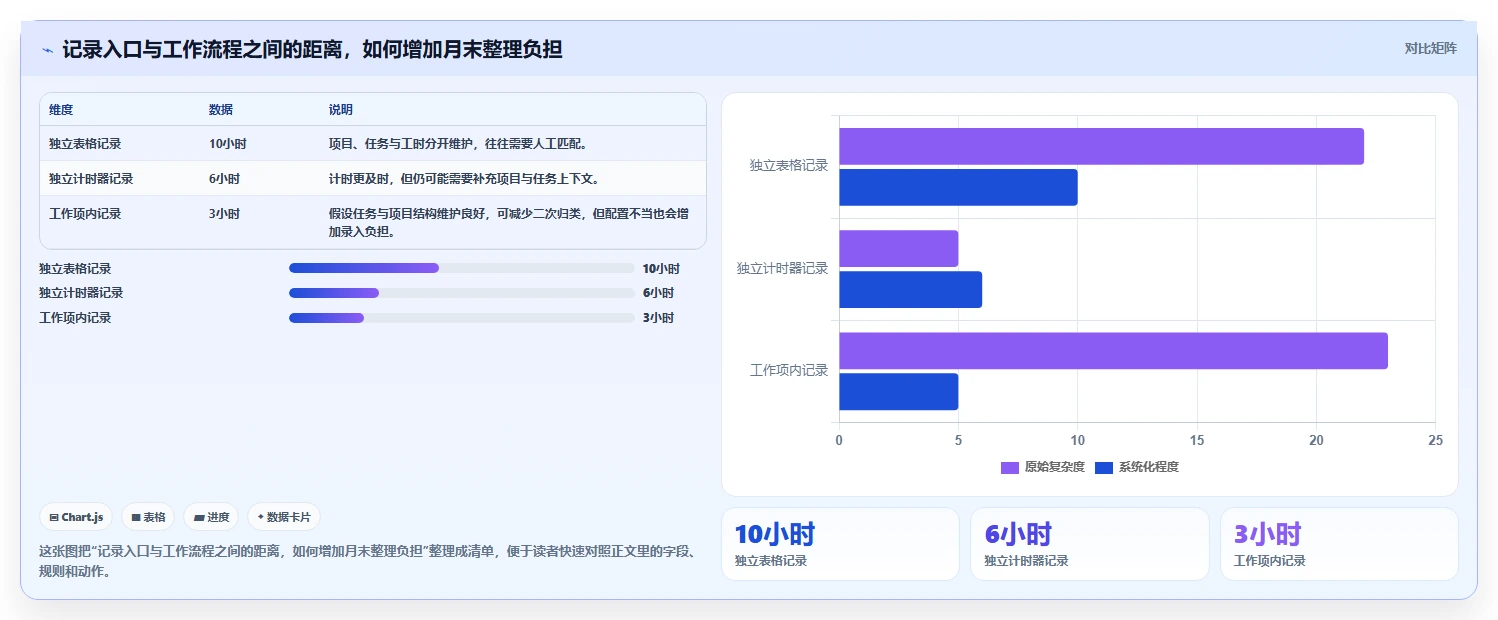
Task: Toggle 系统化程度 legend swatch
Action: click(1104, 467)
